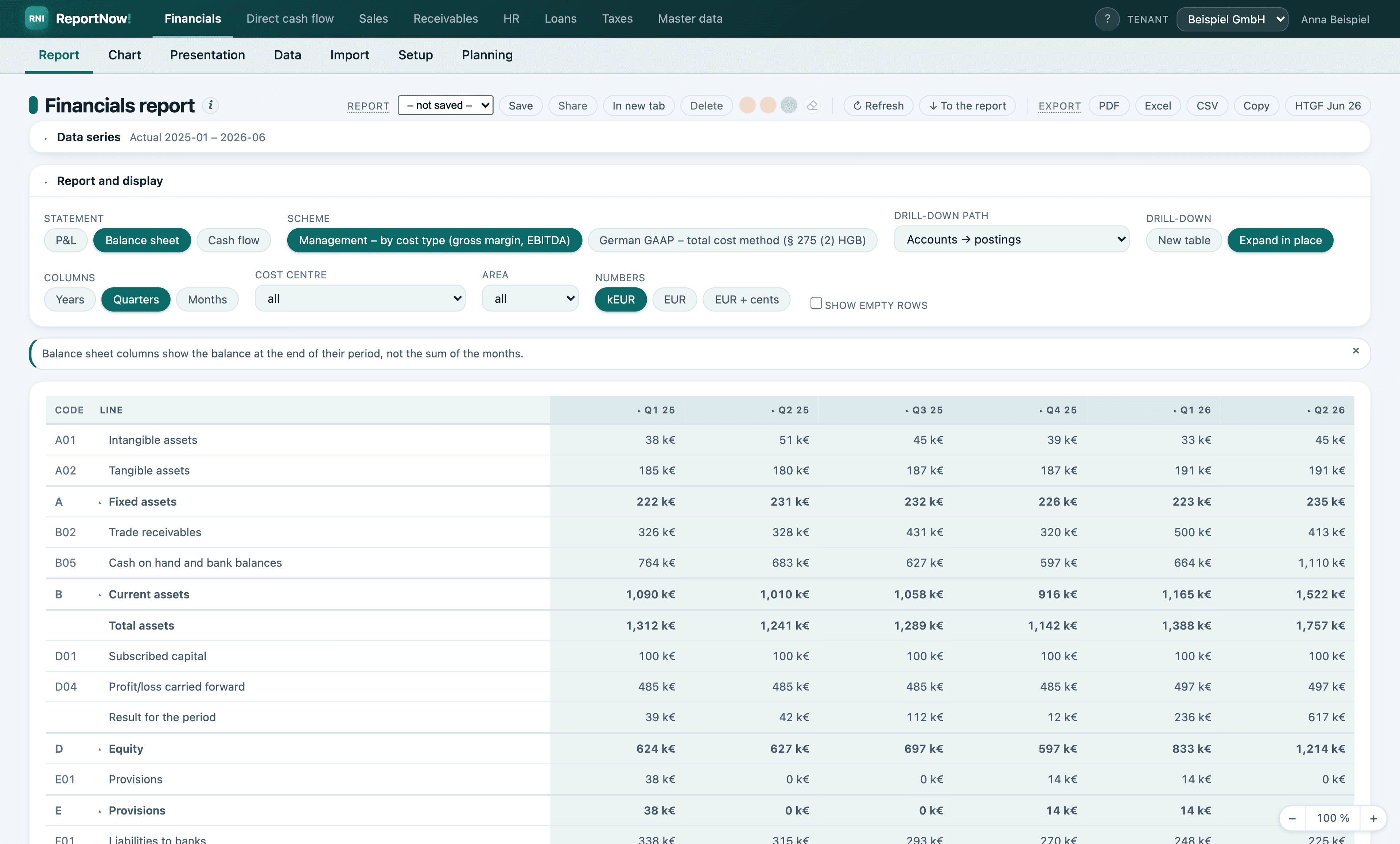
Task: Click the ReportNow! RN logo icon
Action: (36, 19)
